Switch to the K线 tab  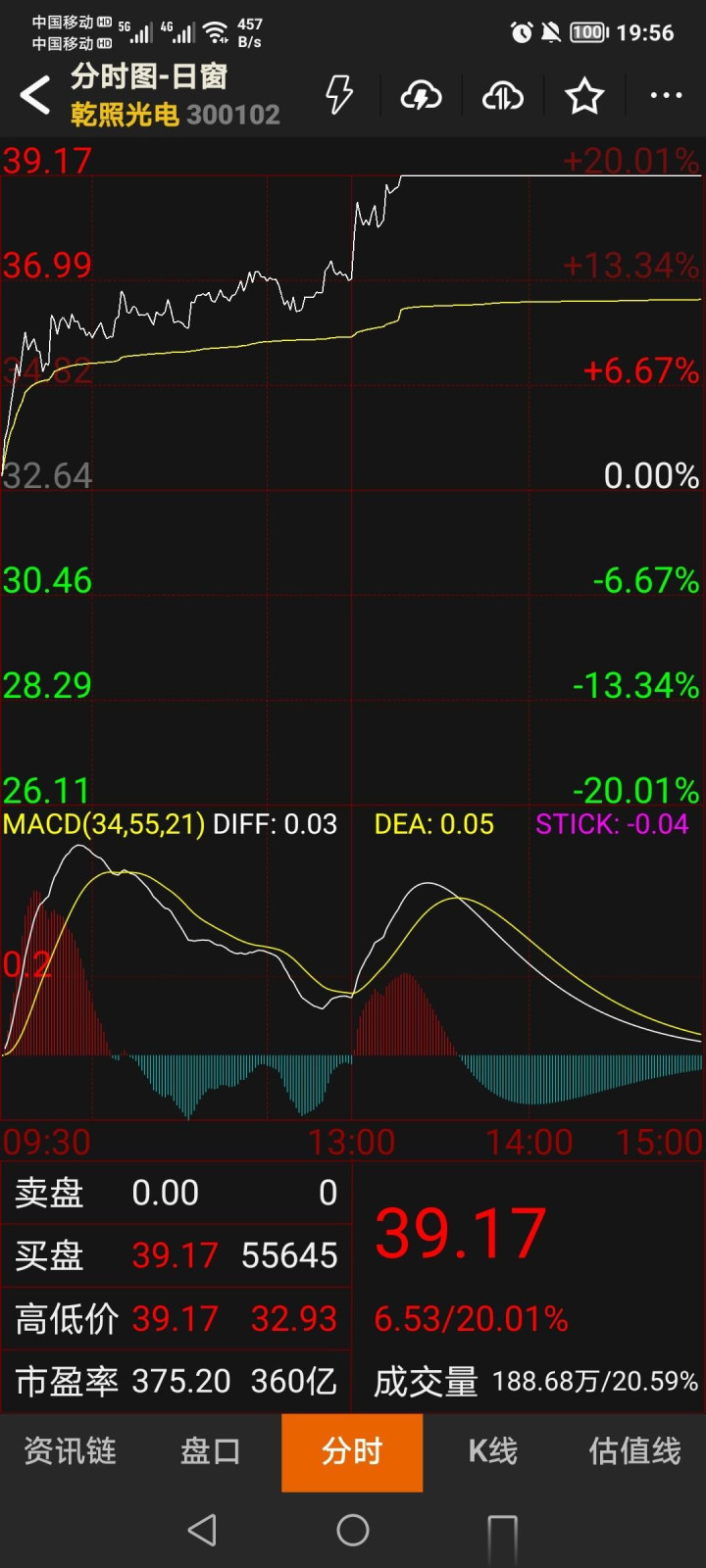[x=493, y=1451]
